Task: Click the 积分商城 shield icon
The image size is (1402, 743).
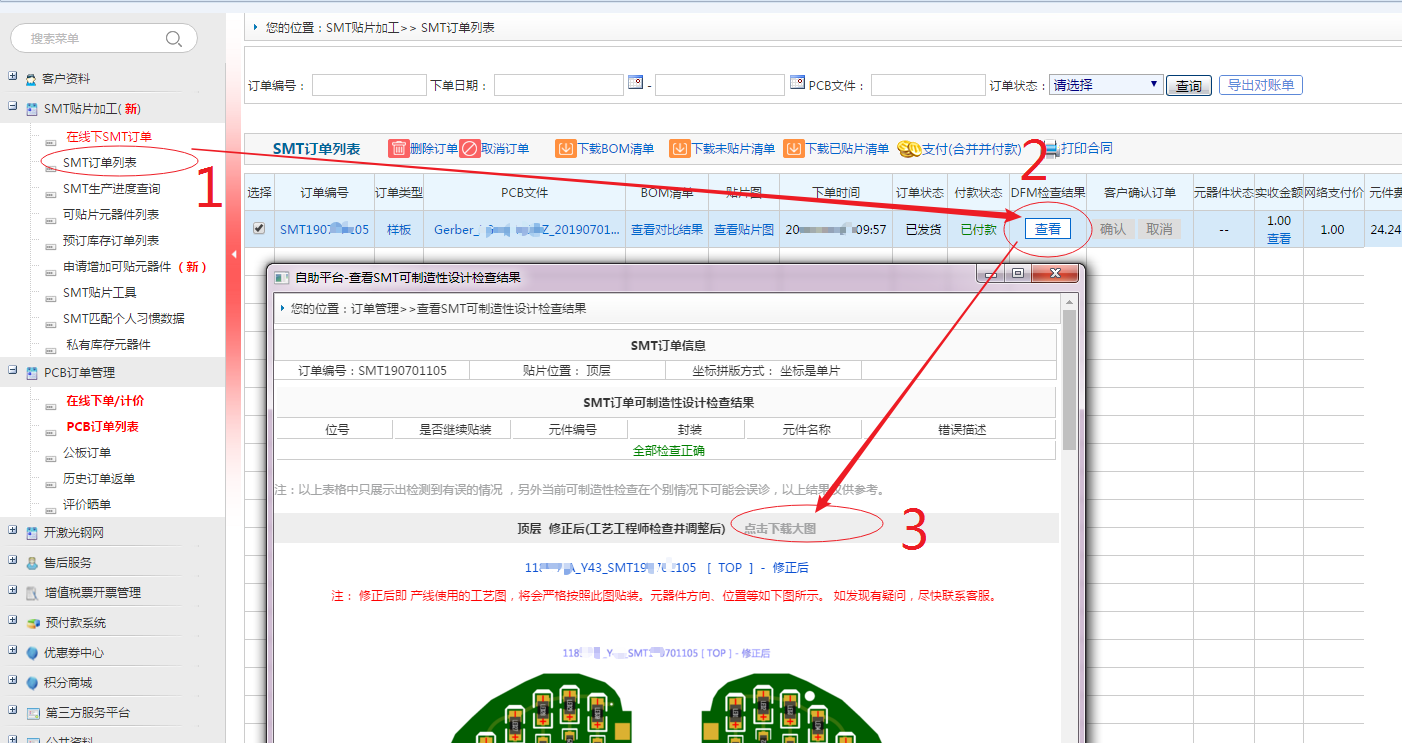Action: pos(32,683)
